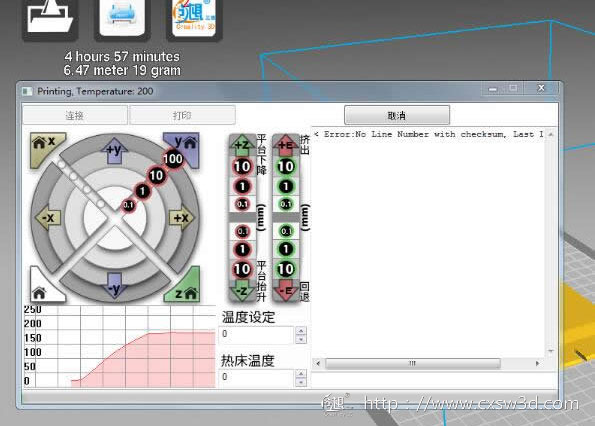Home the X axis
Screen dimensions: 595x426
46,146
